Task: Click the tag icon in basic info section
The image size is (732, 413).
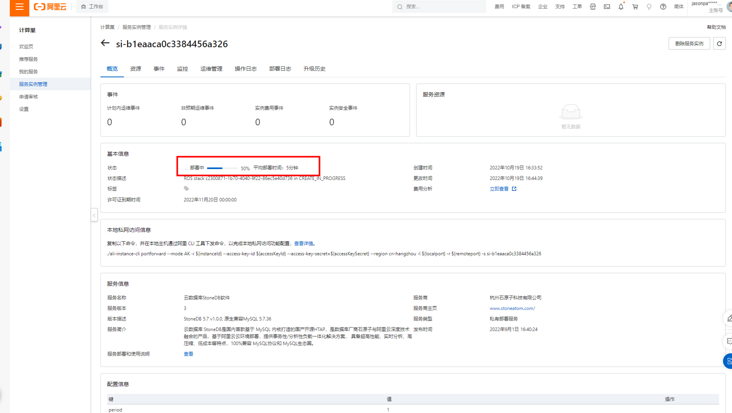Action: (x=186, y=189)
